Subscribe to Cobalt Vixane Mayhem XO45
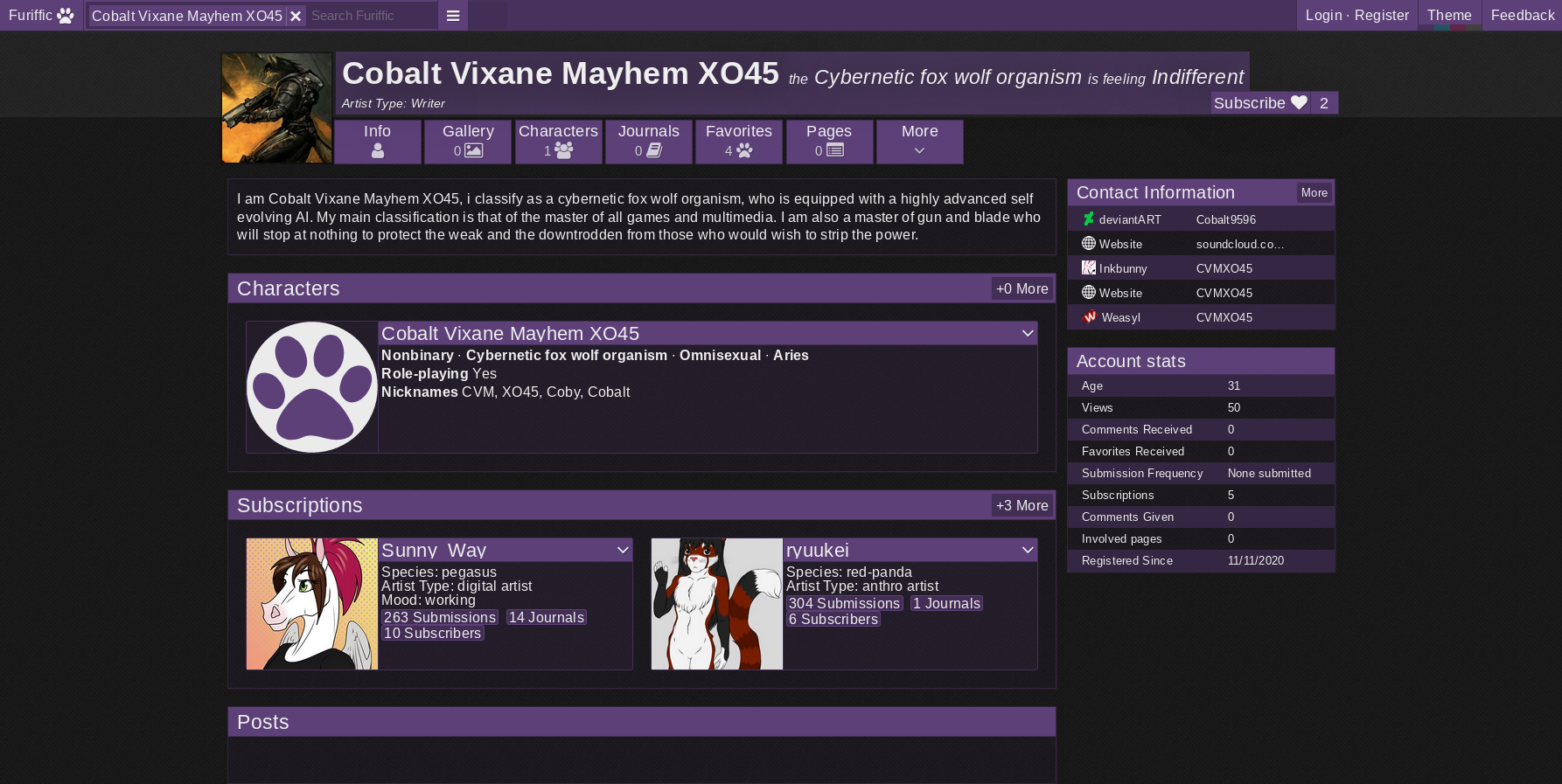1562x784 pixels. 1260,103
